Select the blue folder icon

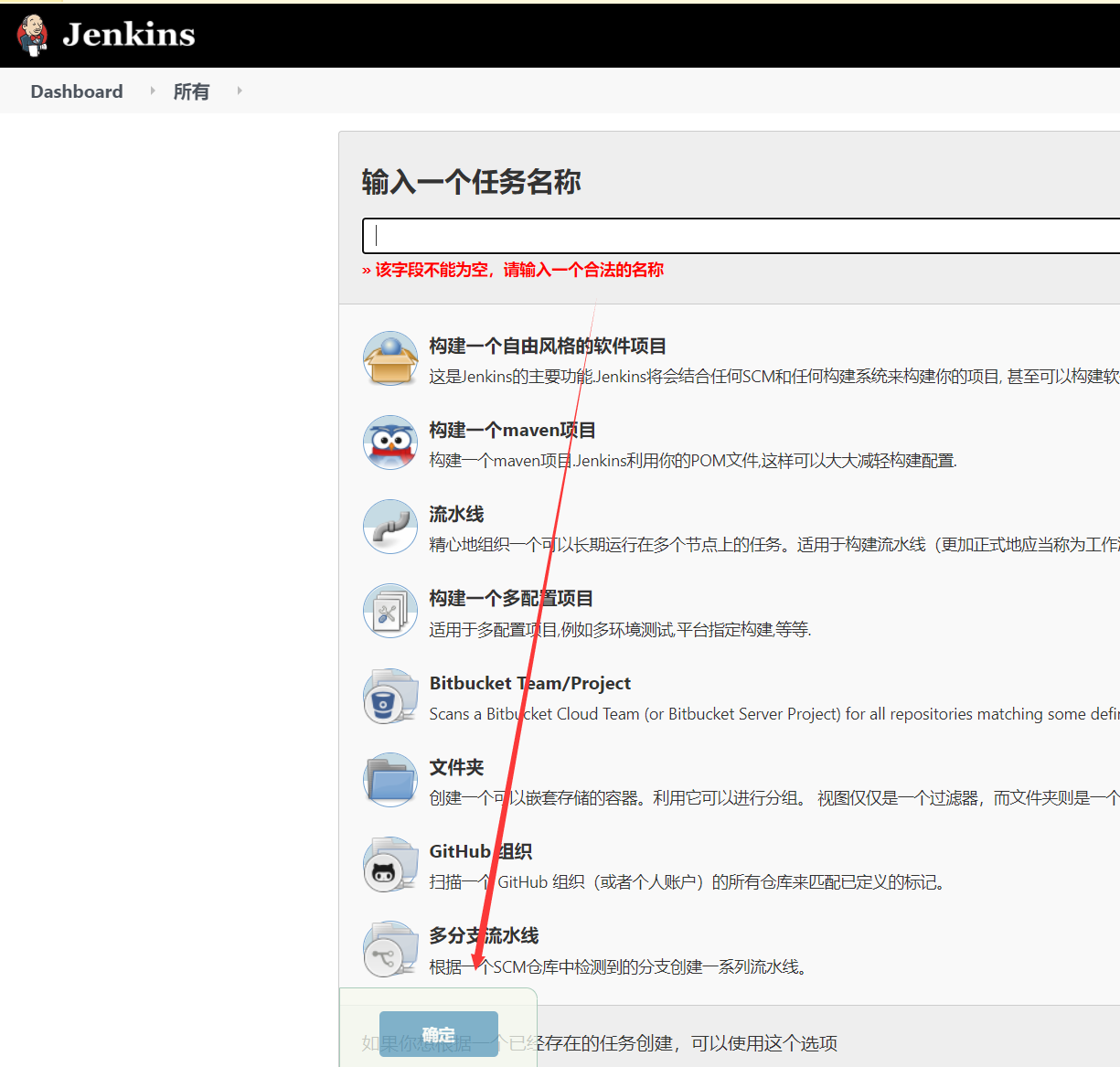390,780
